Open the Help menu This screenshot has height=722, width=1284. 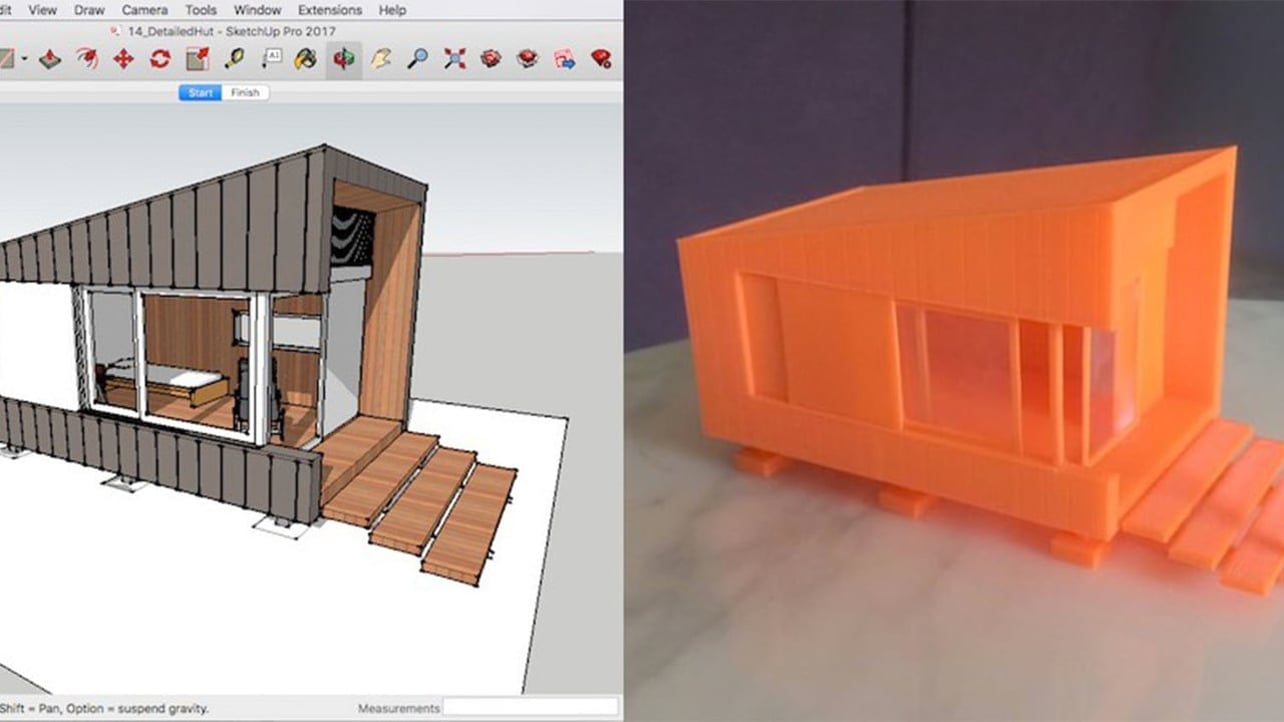[393, 10]
